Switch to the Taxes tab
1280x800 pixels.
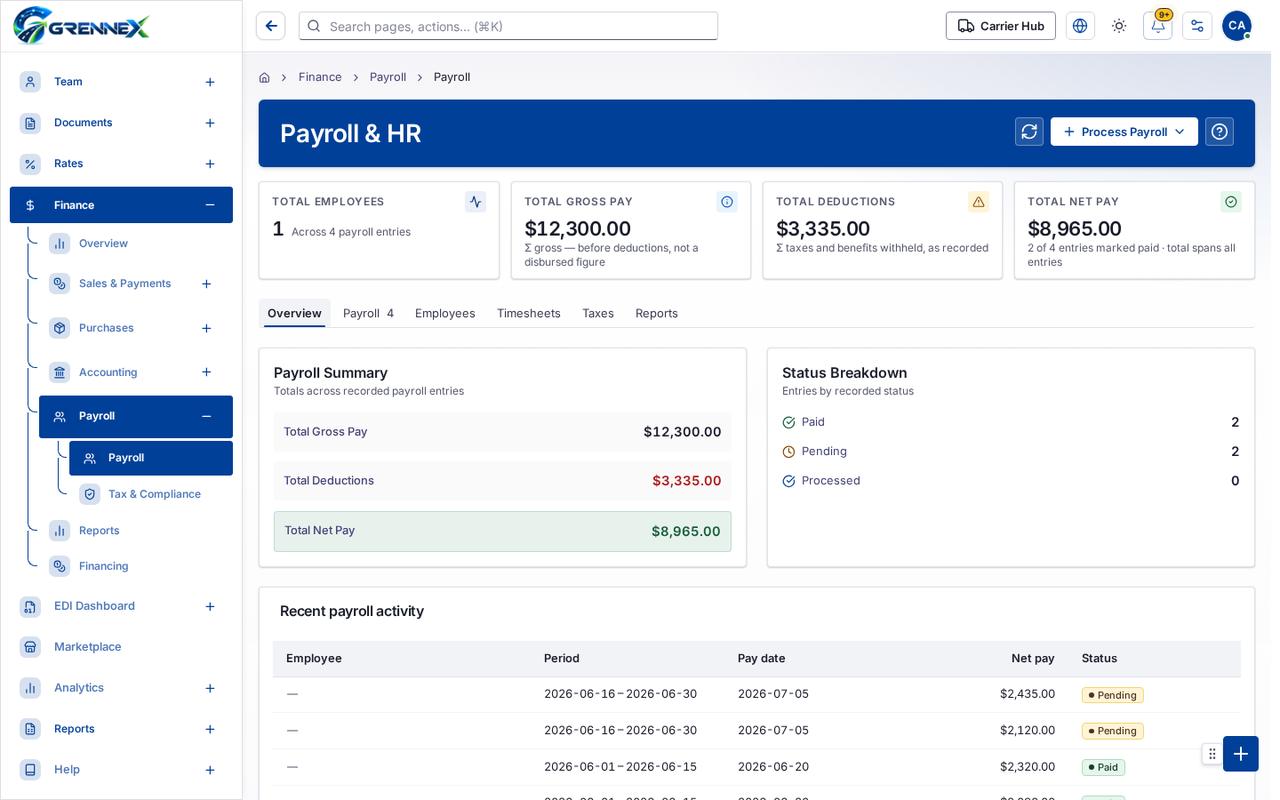click(x=598, y=313)
